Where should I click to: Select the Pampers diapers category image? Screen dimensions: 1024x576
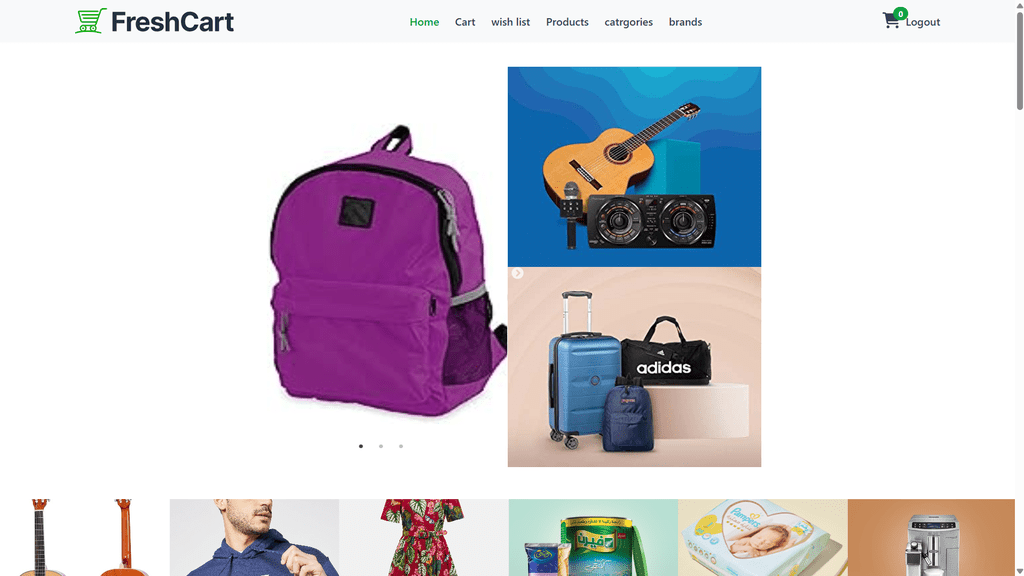coord(763,537)
